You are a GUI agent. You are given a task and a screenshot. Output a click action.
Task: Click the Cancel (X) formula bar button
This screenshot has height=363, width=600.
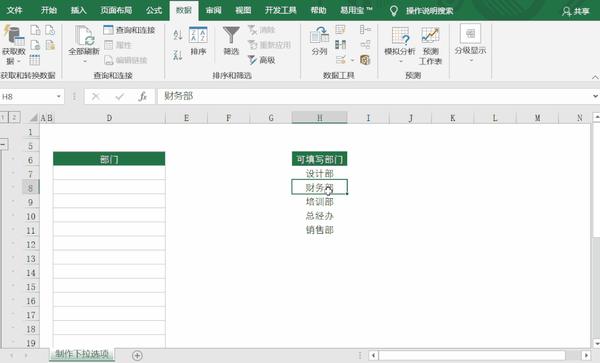click(x=96, y=96)
